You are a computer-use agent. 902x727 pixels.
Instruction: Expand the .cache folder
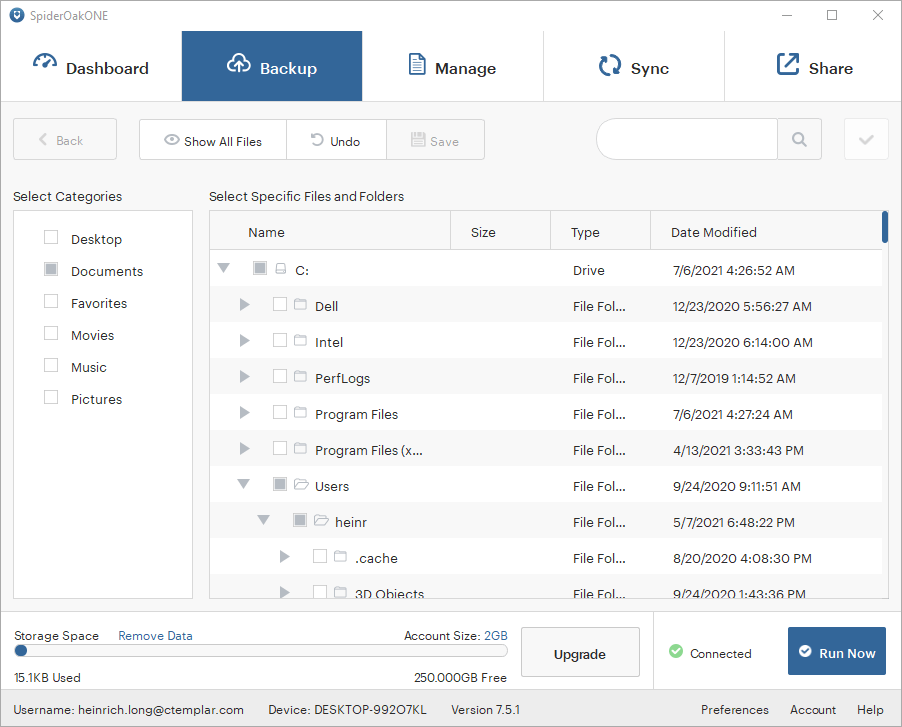[284, 556]
